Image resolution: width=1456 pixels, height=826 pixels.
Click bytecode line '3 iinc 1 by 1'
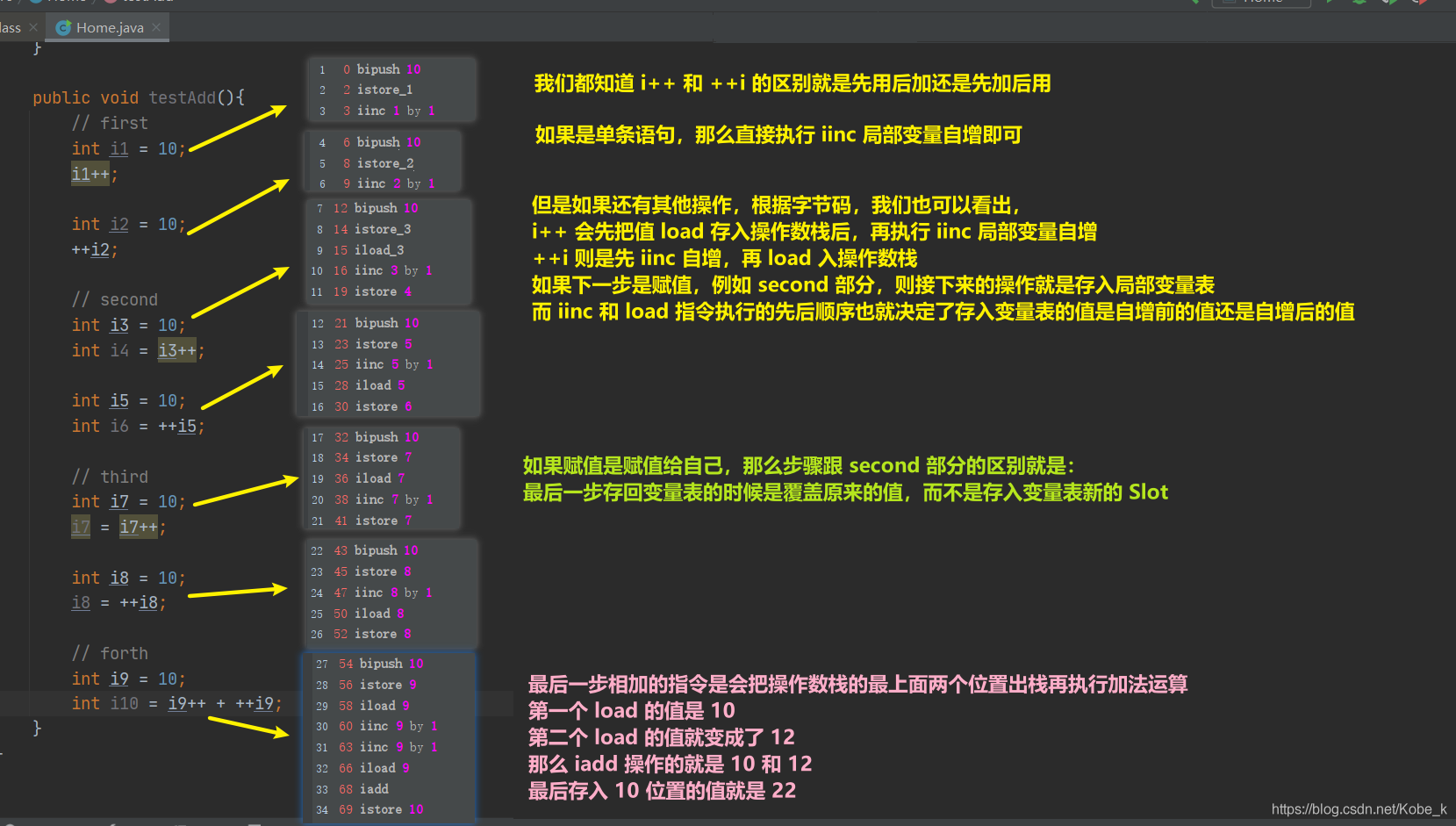pyautogui.click(x=389, y=111)
